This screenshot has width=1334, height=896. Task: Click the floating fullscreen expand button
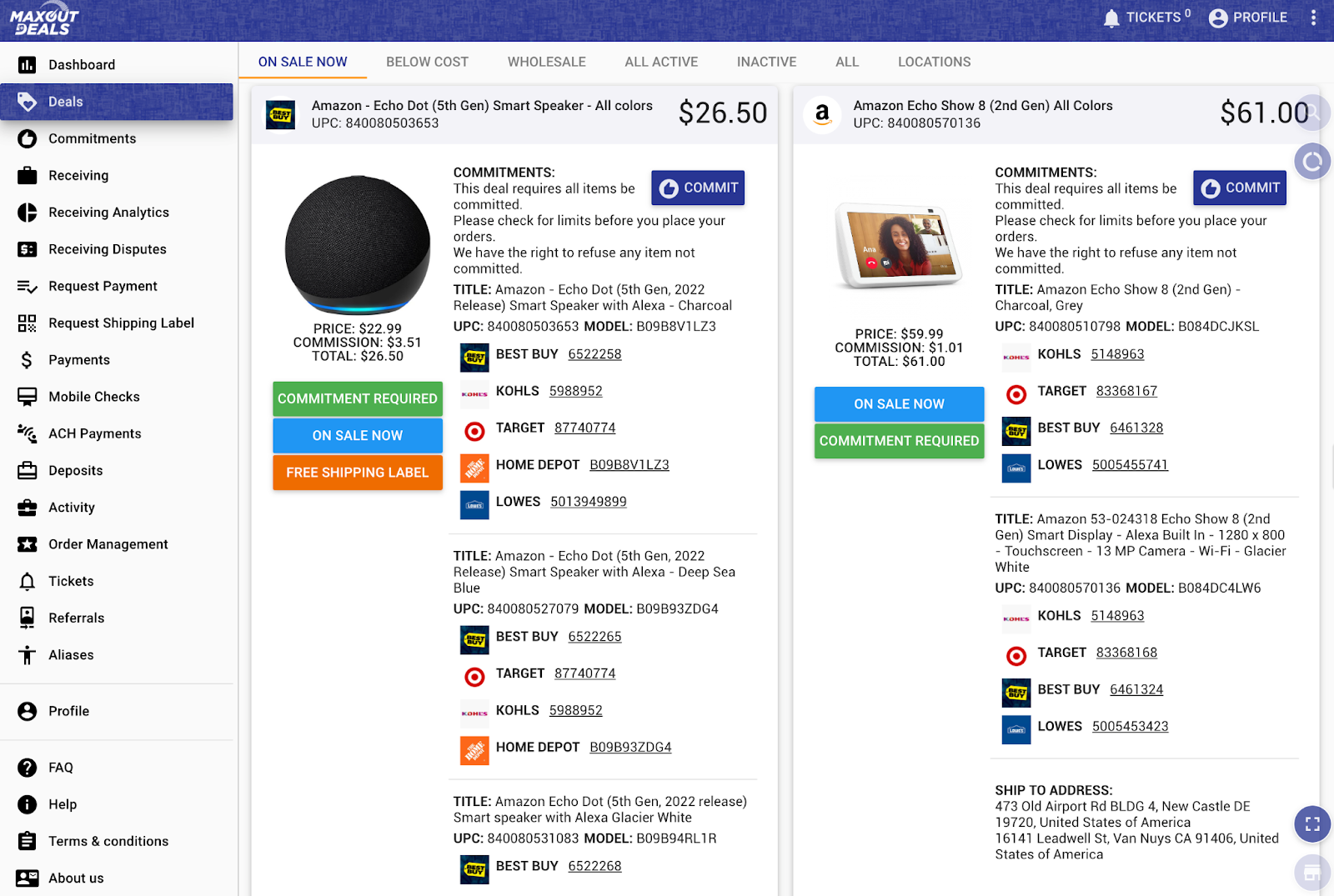click(1312, 824)
